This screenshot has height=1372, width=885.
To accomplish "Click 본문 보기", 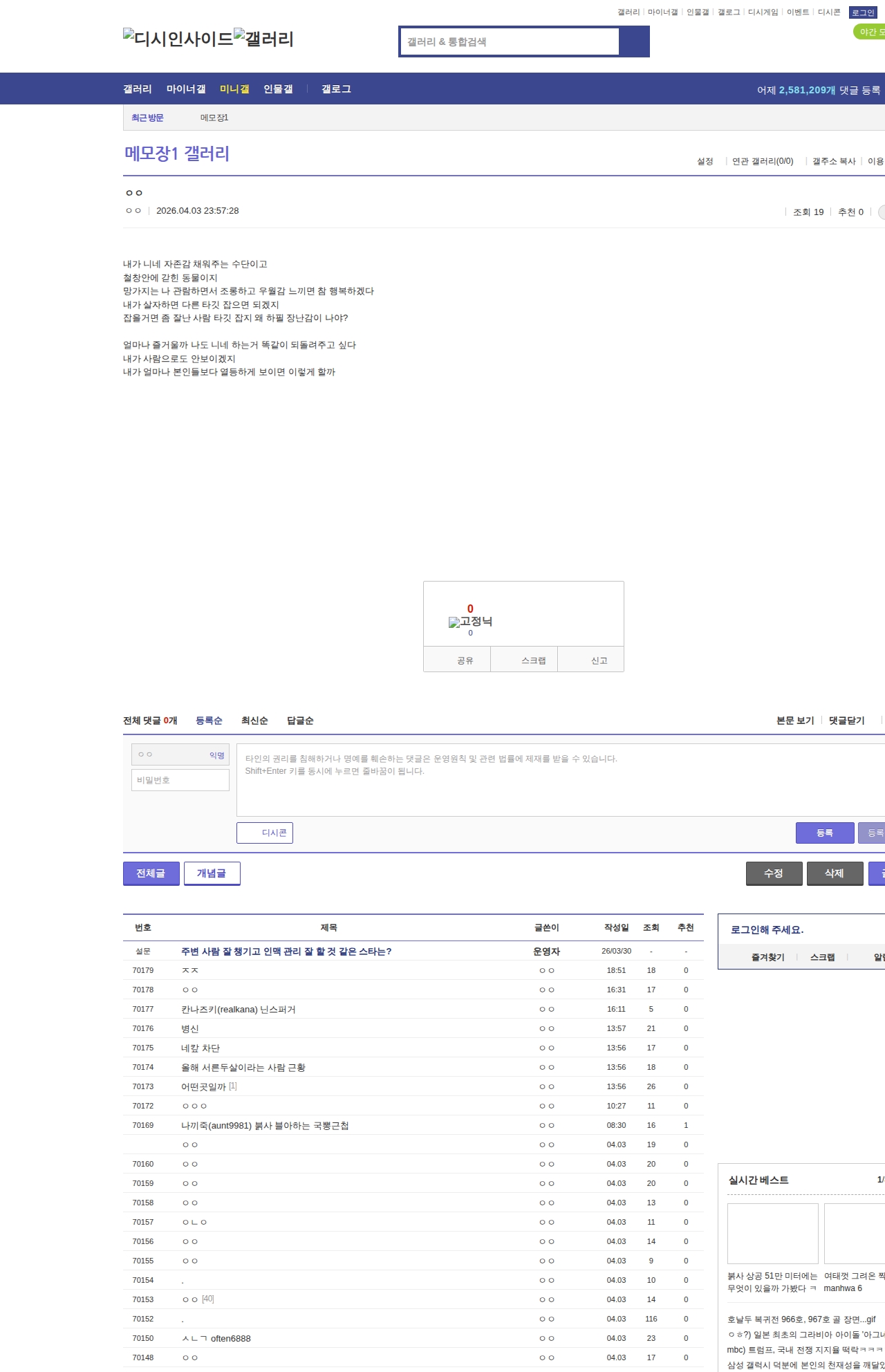I will 795,721.
